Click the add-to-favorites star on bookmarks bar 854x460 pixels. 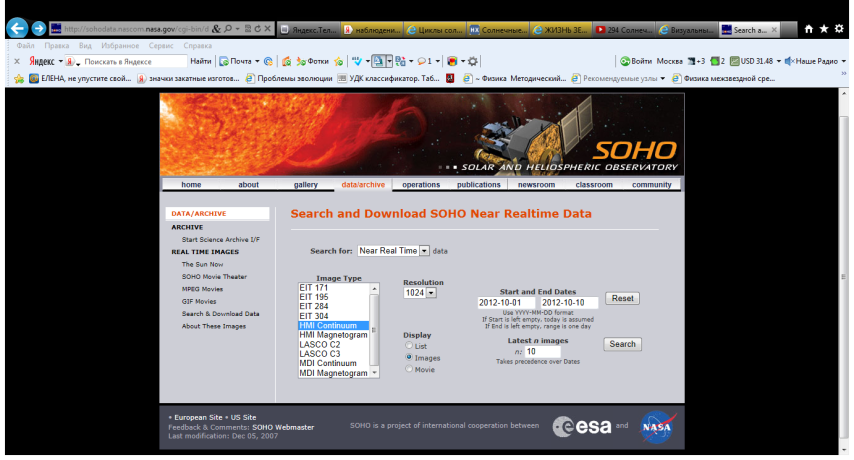19,79
